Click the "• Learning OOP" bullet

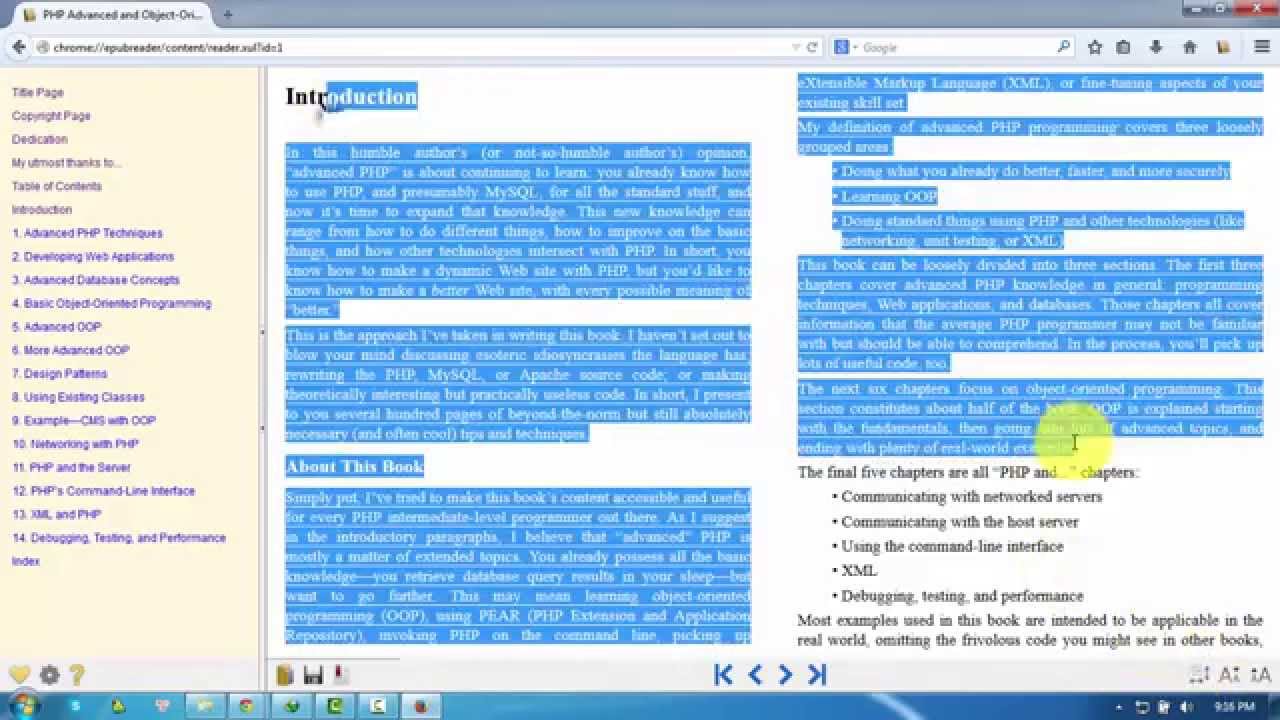tap(884, 196)
